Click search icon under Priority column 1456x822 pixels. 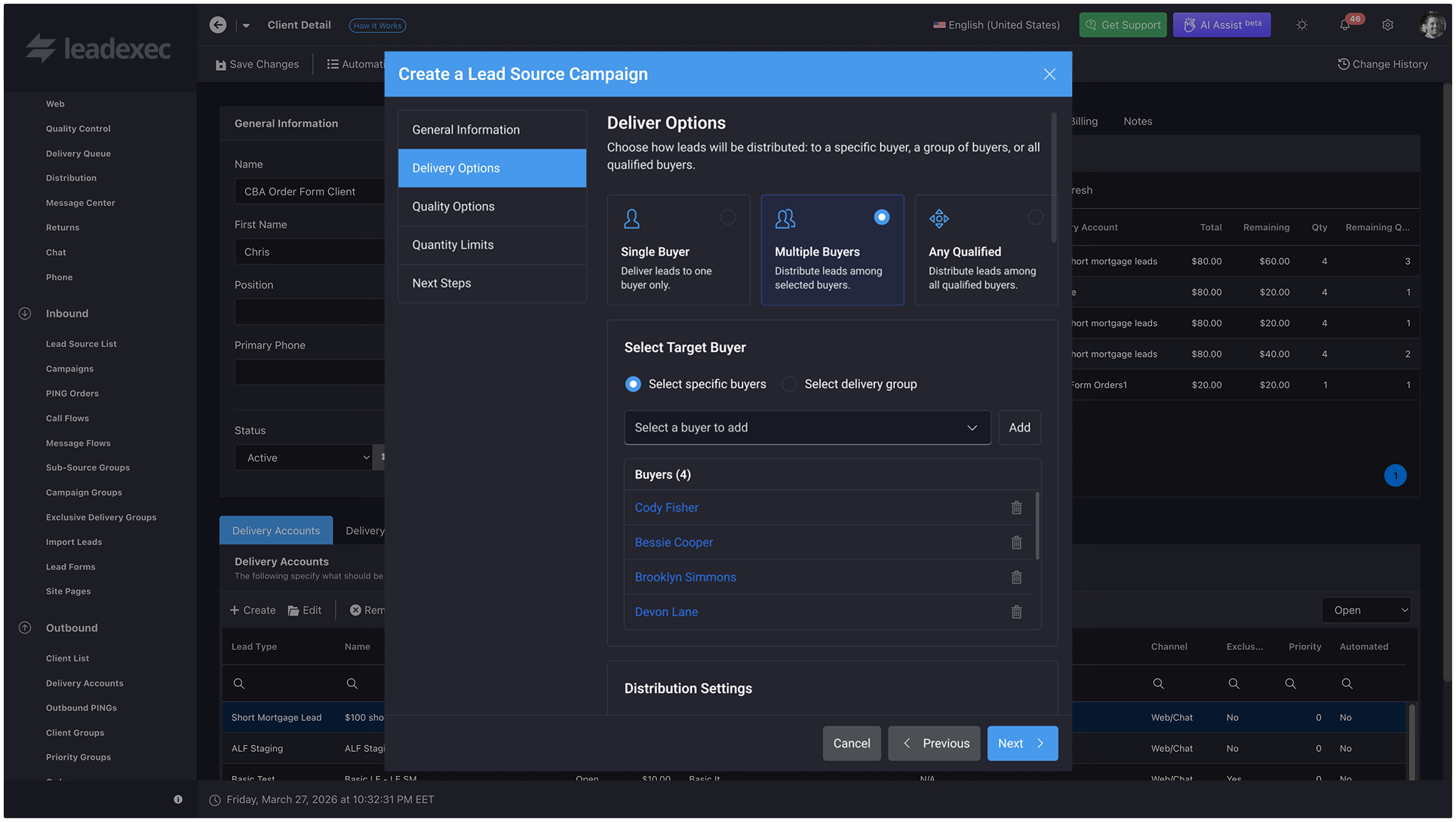point(1290,683)
